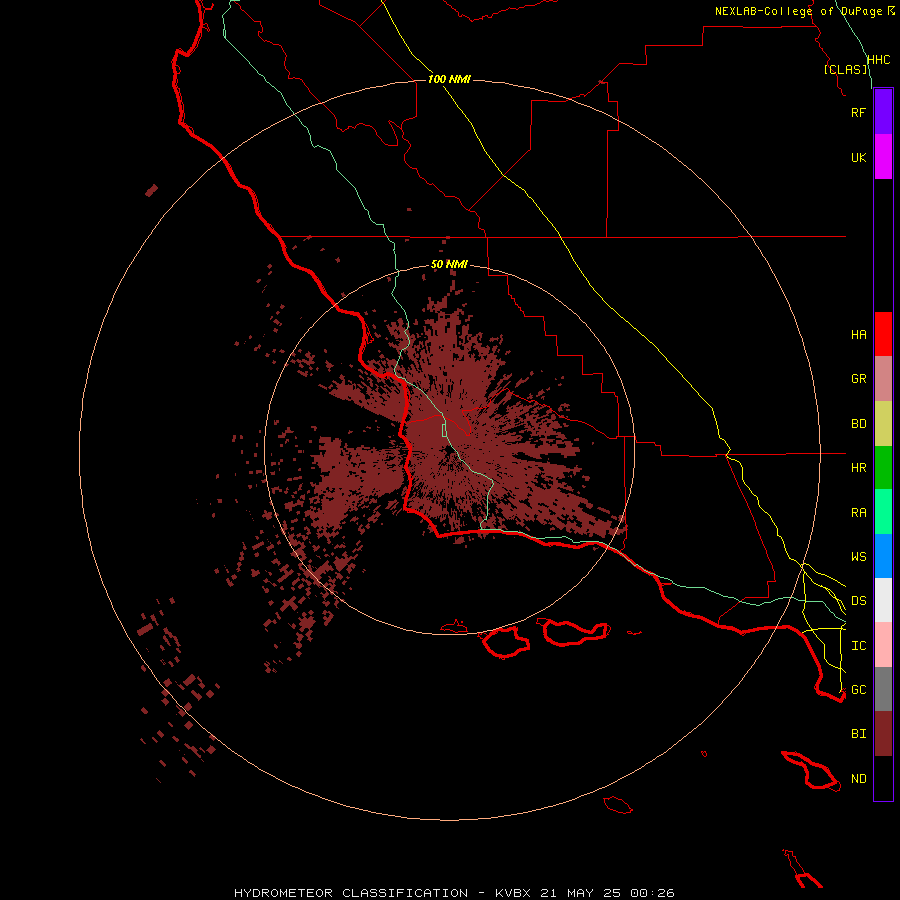The height and width of the screenshot is (900, 900).
Task: Click the HHC product label
Action: [x=878, y=60]
